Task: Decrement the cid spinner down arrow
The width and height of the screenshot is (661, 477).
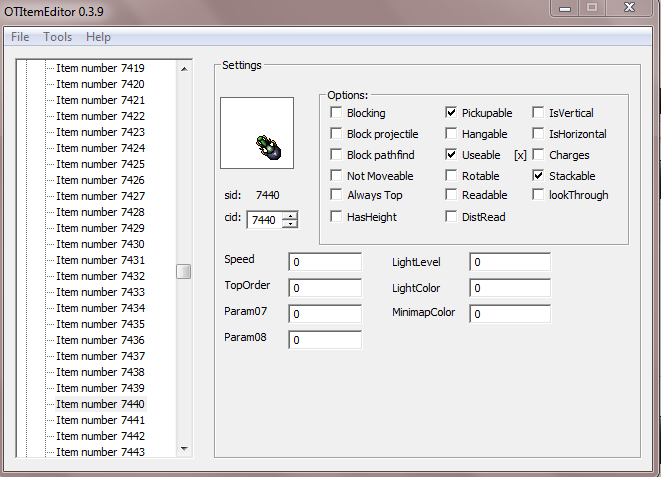Action: [x=289, y=224]
